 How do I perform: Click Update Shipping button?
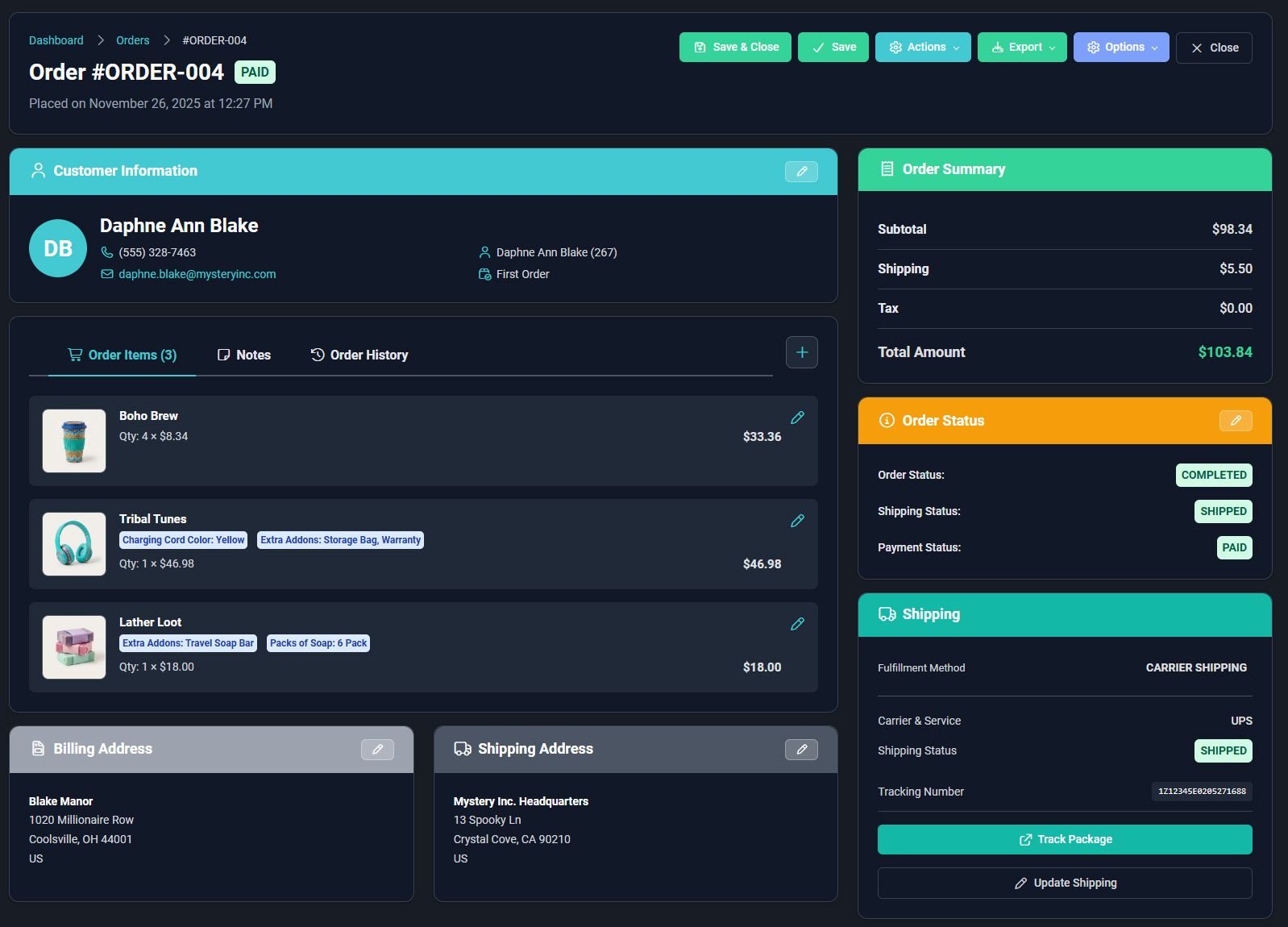click(x=1065, y=883)
